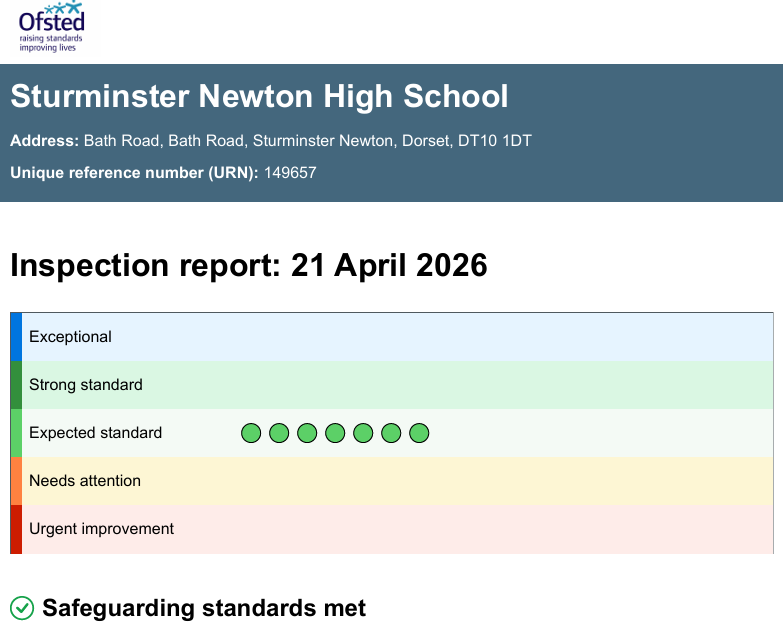
Task: Select the first green Expected standard dot
Action: point(251,433)
